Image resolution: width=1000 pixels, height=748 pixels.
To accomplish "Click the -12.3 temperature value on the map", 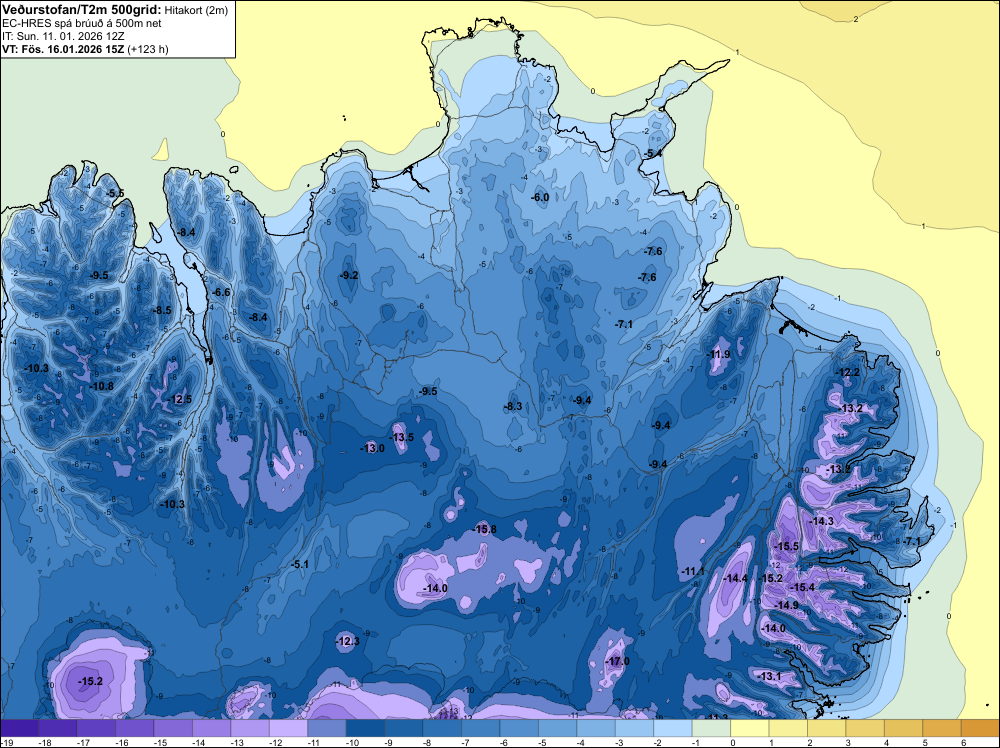I will [348, 641].
